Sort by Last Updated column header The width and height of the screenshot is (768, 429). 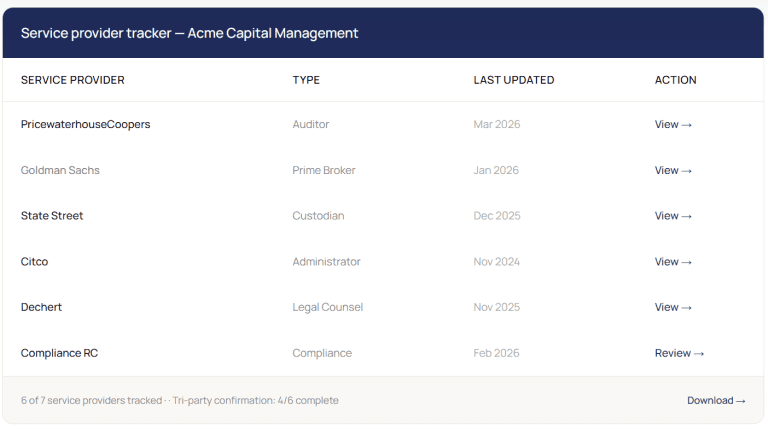tap(513, 80)
